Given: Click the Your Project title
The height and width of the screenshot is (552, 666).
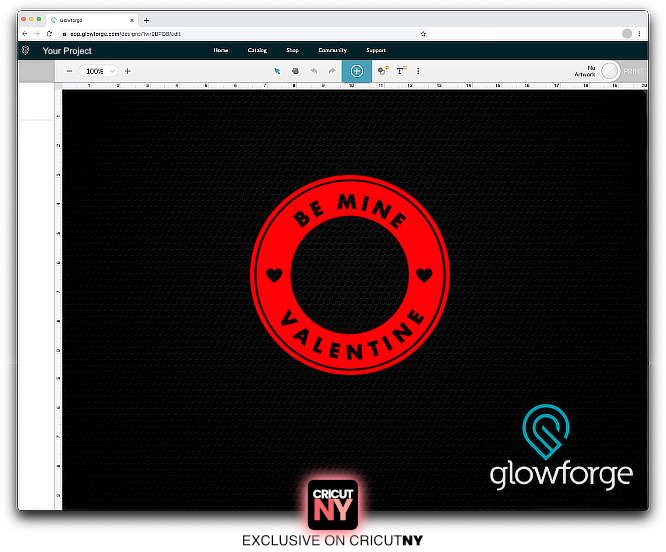Looking at the screenshot, I should (67, 51).
